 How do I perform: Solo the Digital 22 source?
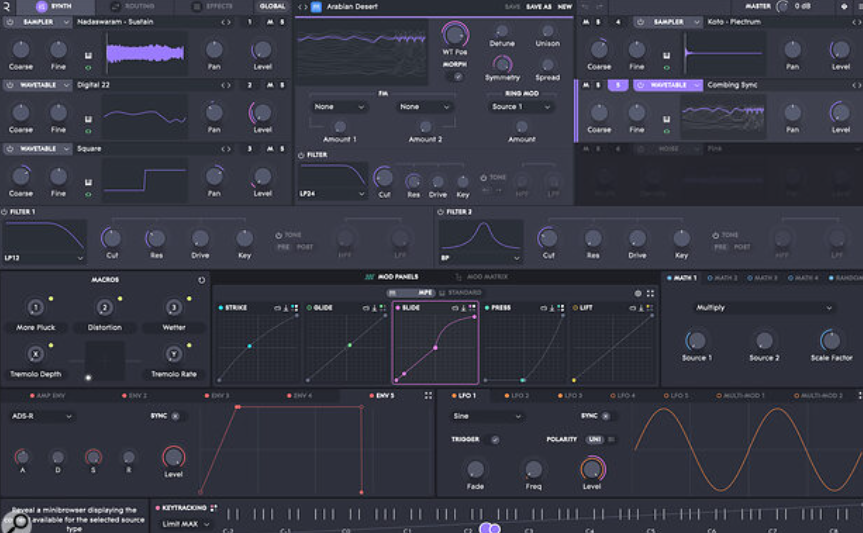click(282, 85)
